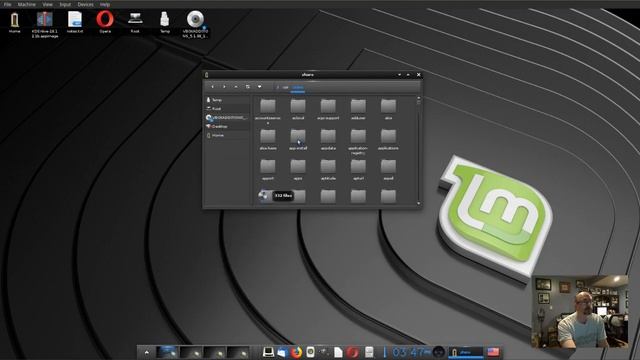Click the US flag keyboard layout indicator

point(493,352)
